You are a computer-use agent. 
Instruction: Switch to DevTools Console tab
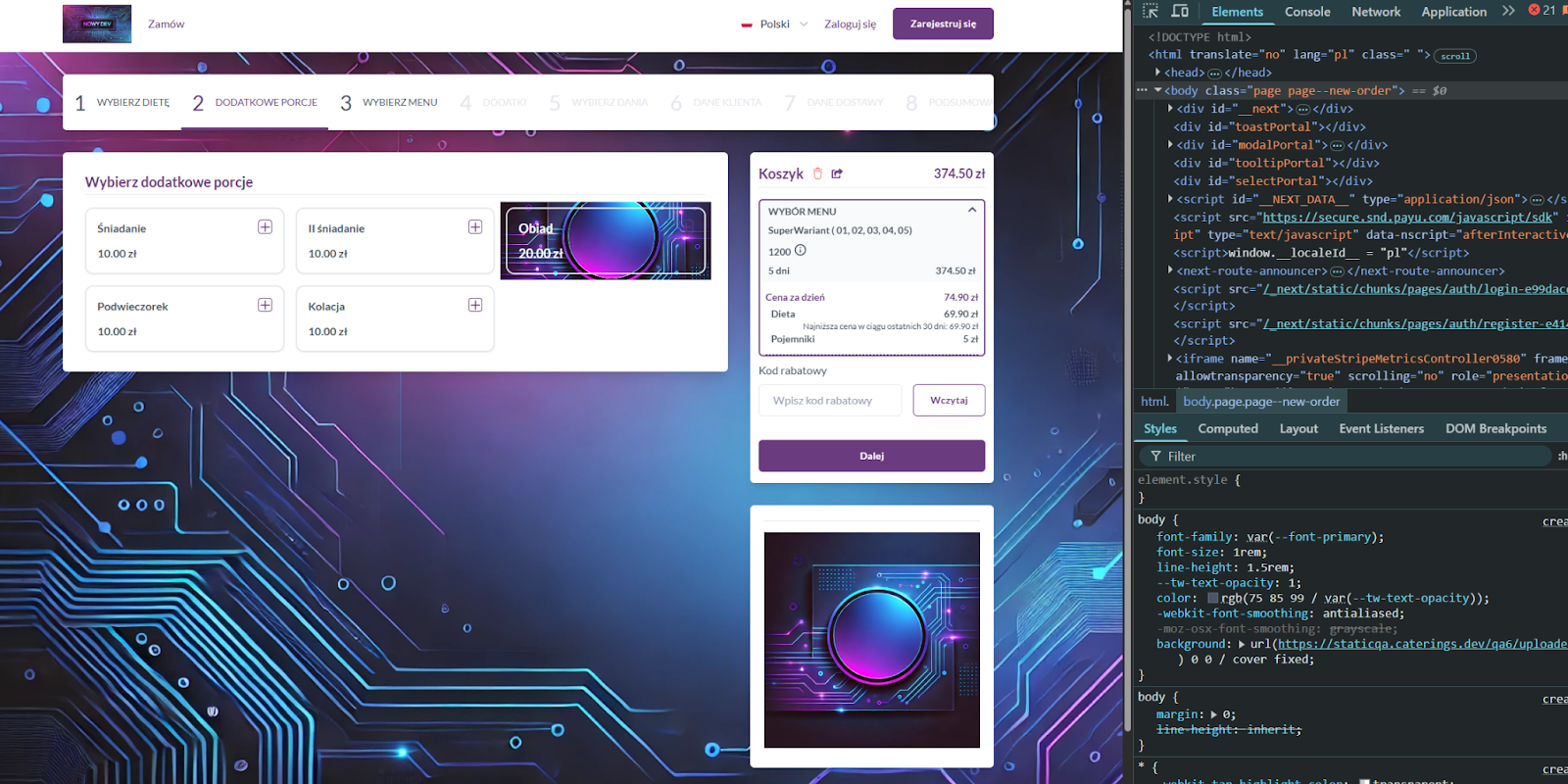1307,12
